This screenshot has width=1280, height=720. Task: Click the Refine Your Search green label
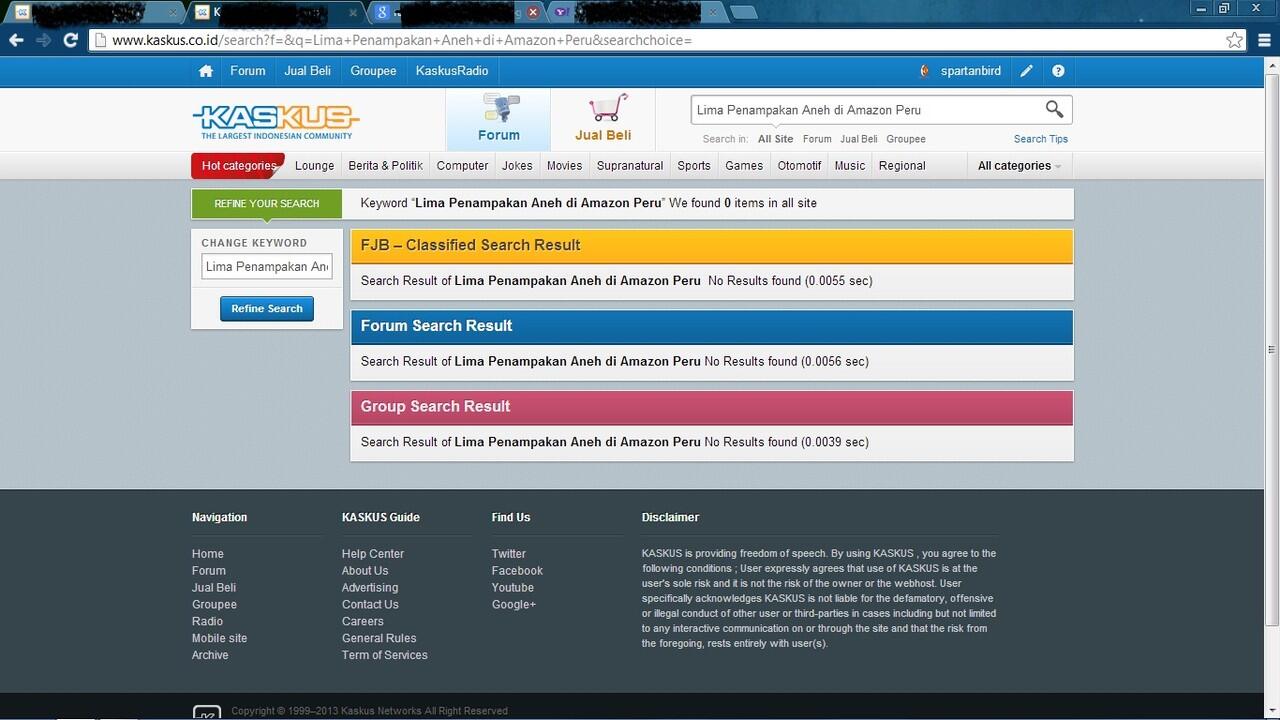pos(267,204)
